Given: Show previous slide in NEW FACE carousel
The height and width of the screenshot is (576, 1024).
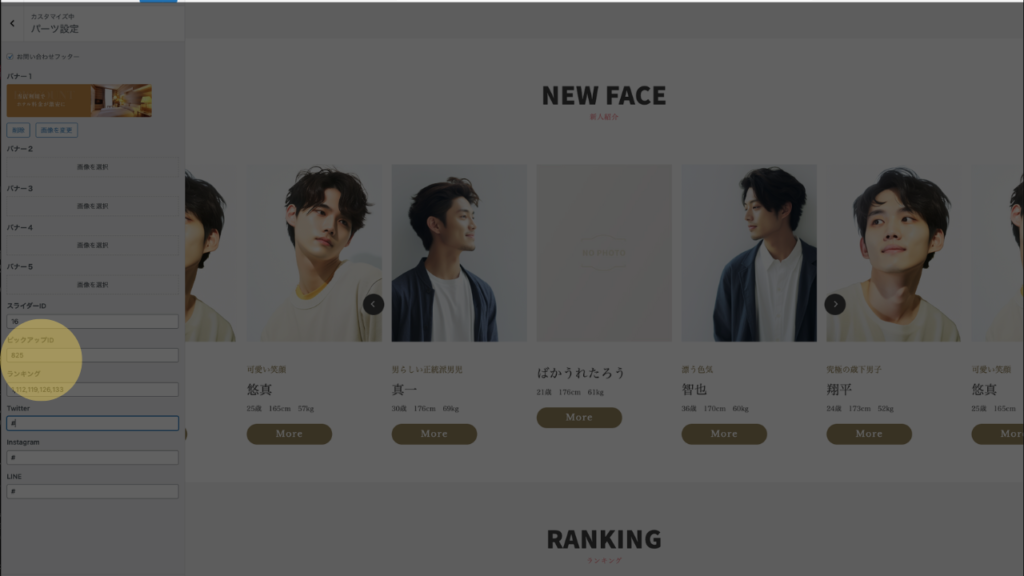Looking at the screenshot, I should click(x=374, y=304).
